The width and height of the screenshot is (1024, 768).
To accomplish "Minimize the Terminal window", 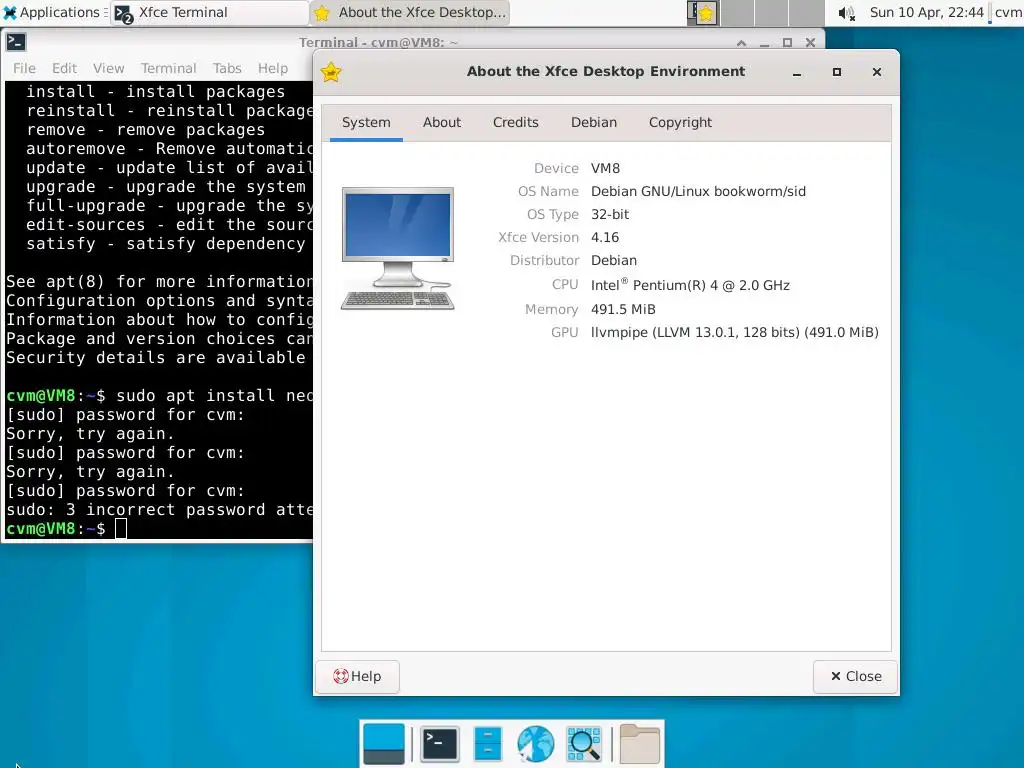I will (x=764, y=42).
